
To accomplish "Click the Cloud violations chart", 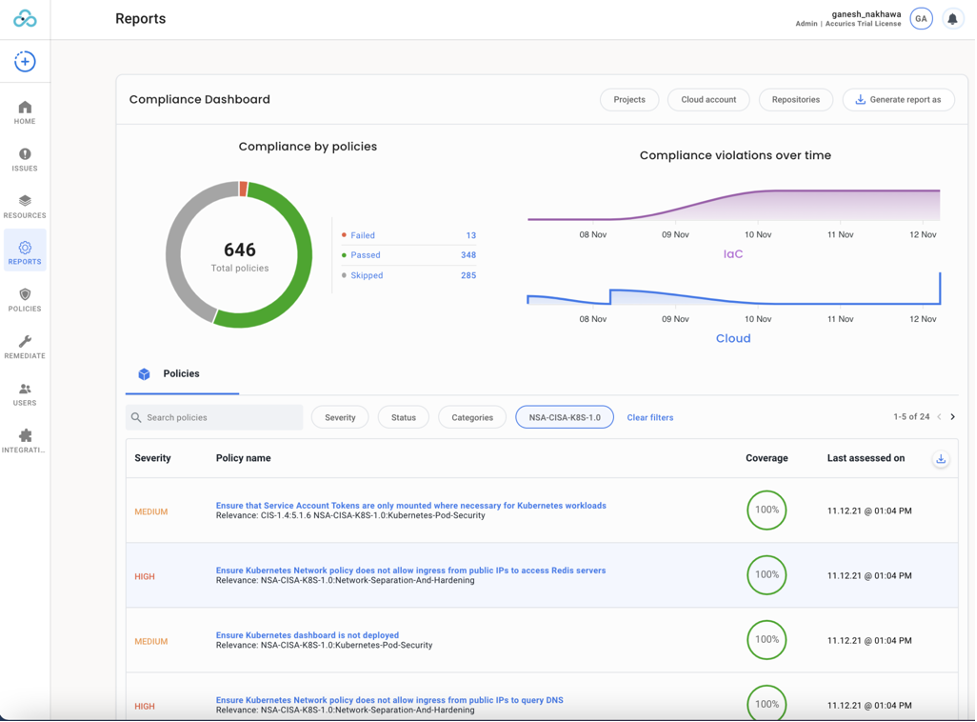I will [x=733, y=290].
